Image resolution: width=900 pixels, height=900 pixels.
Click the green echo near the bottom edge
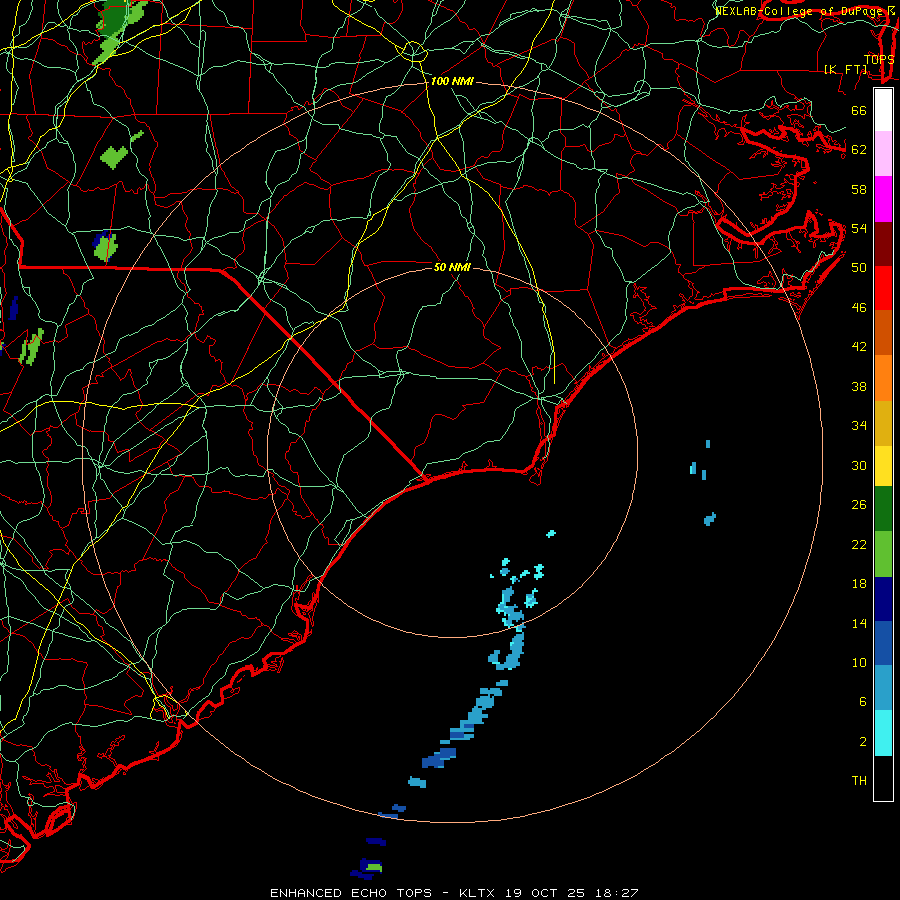(x=374, y=866)
